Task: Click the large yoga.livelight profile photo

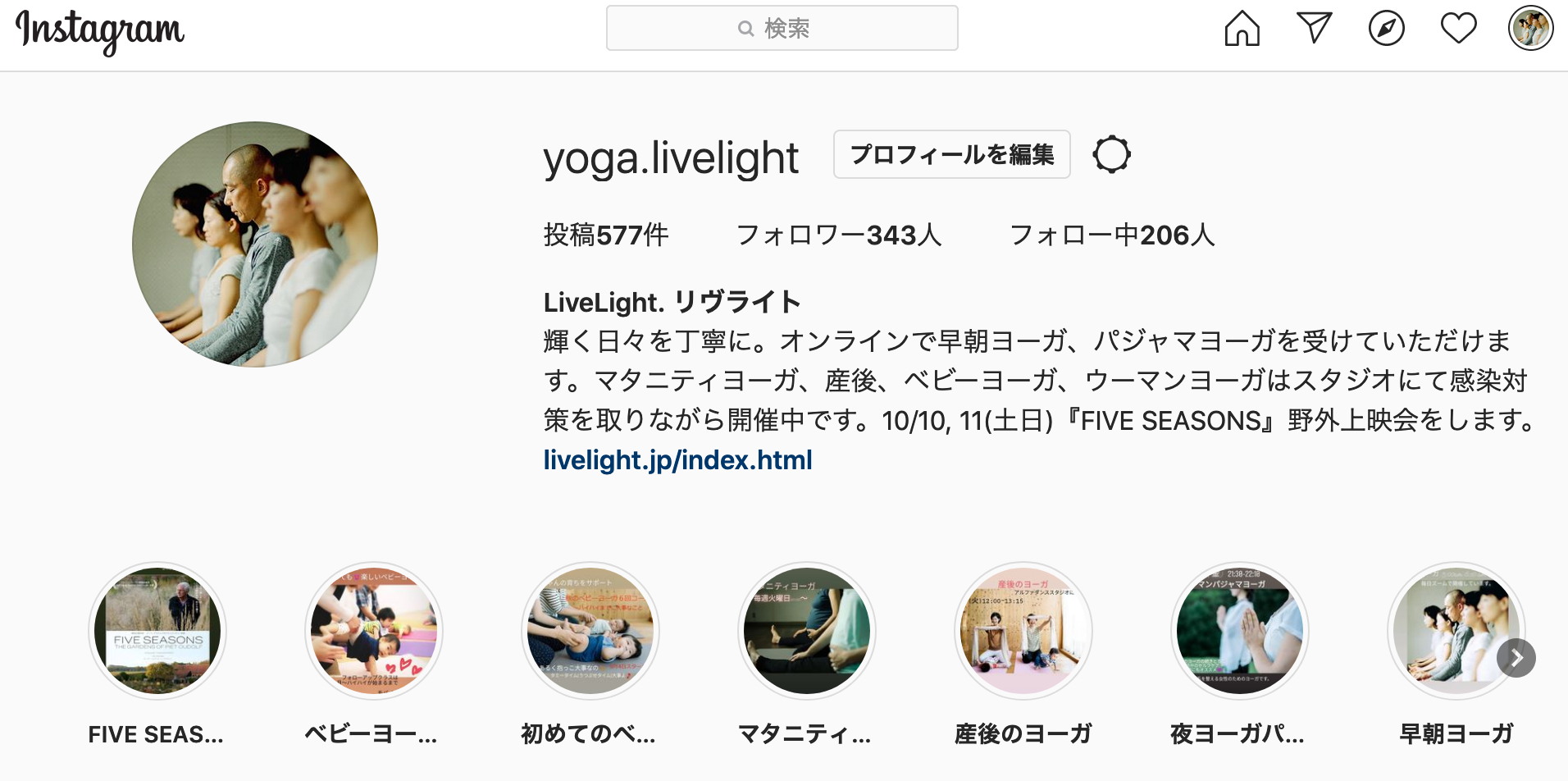Action: coord(255,244)
